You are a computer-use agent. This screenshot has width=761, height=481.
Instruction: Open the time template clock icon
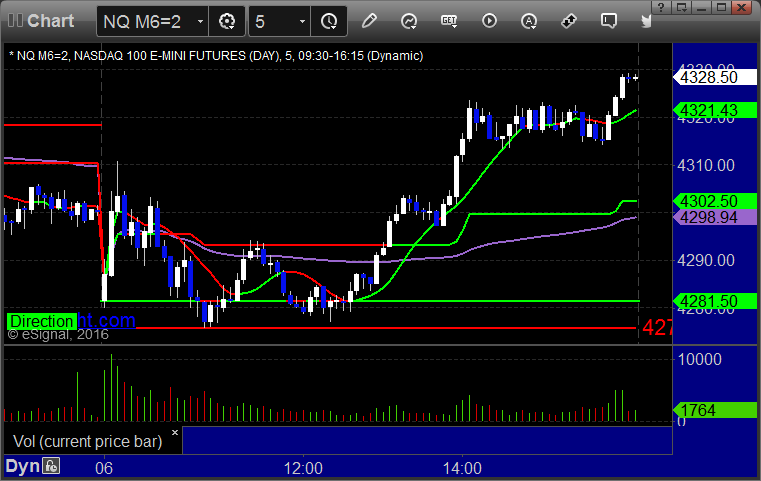tap(329, 21)
